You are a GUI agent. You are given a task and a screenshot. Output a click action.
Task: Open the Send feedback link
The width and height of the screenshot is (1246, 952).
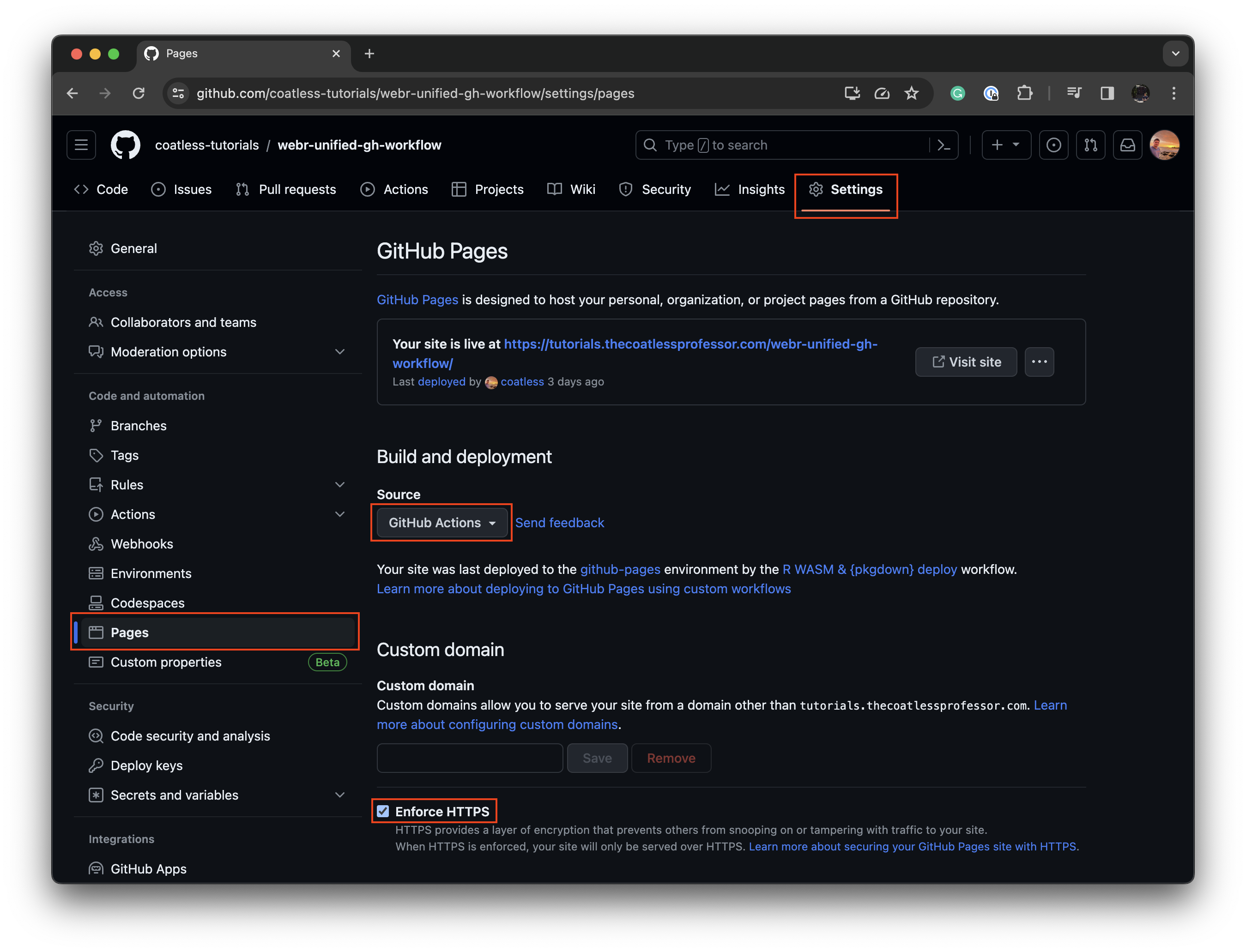(560, 523)
